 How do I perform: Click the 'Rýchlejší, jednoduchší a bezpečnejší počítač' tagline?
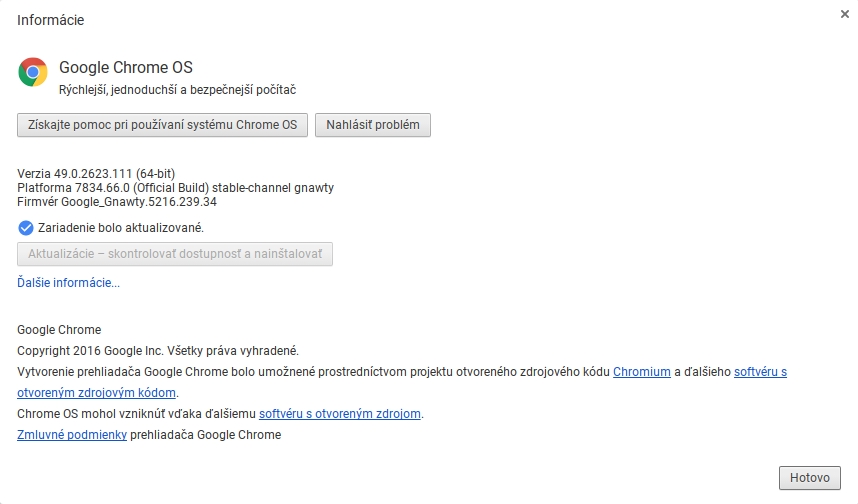[177, 90]
